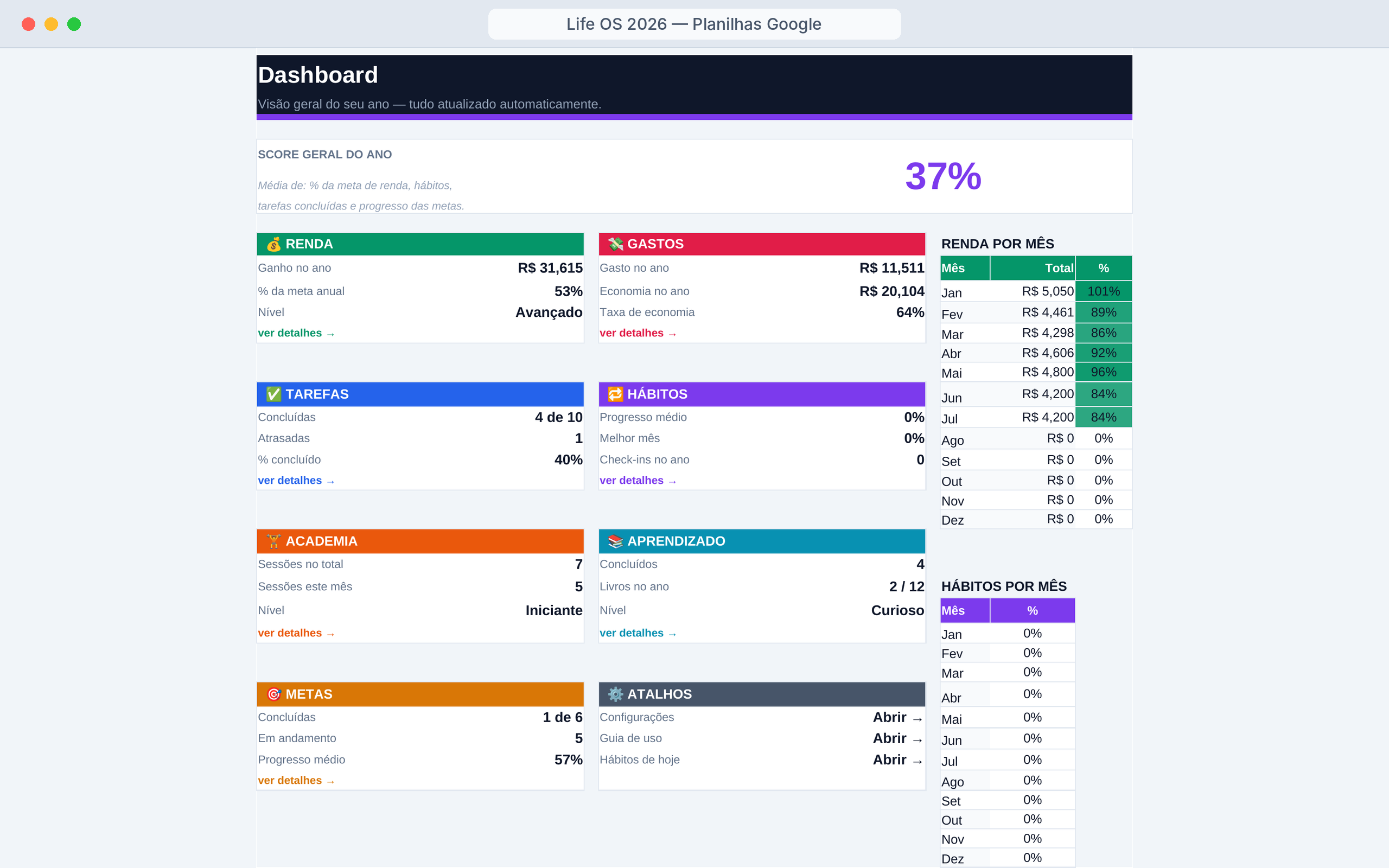
Task: Click the 'Sessões este mês' label in ACADEMIA
Action: tap(305, 586)
